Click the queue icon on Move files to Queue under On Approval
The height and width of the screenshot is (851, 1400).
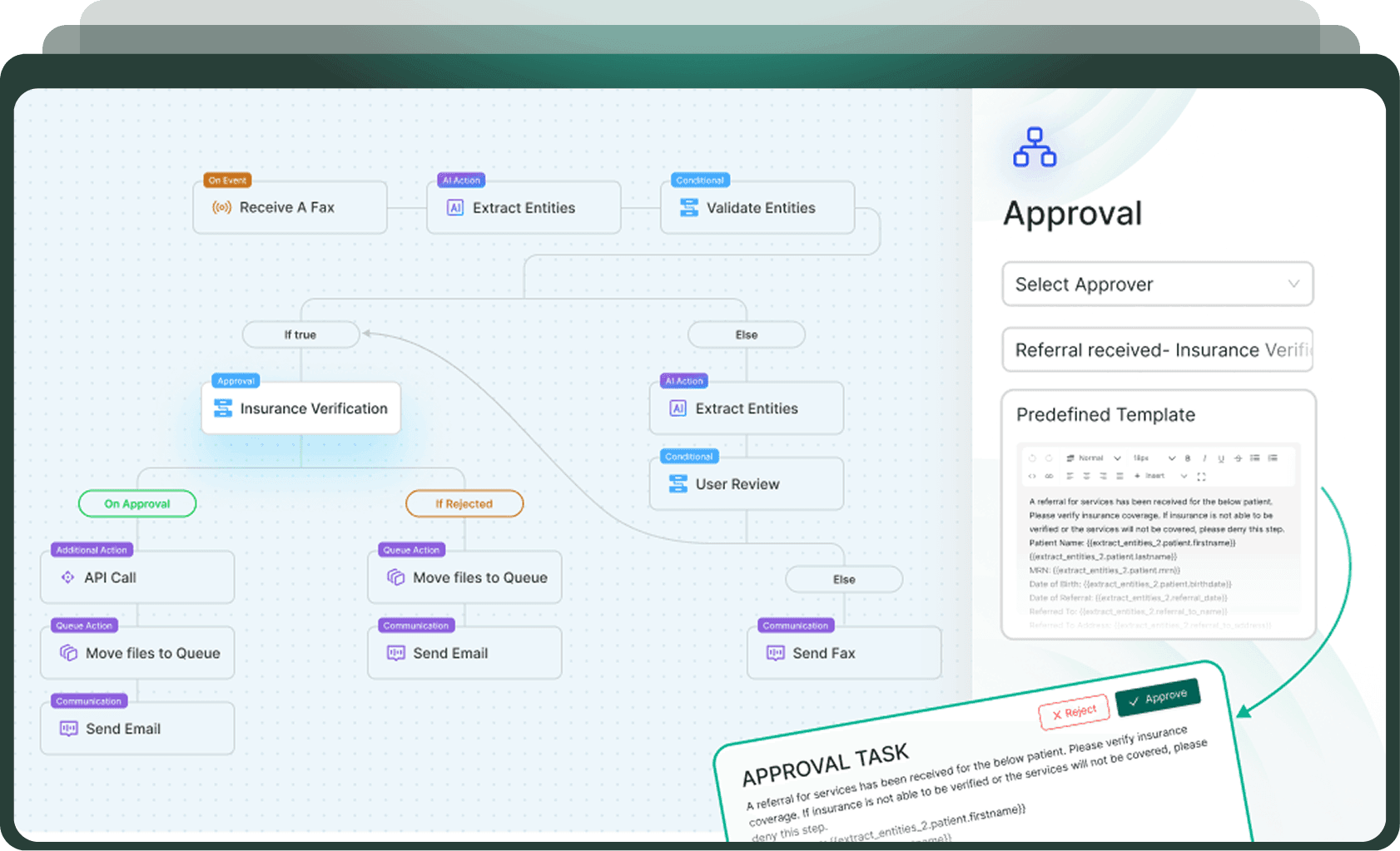click(68, 653)
